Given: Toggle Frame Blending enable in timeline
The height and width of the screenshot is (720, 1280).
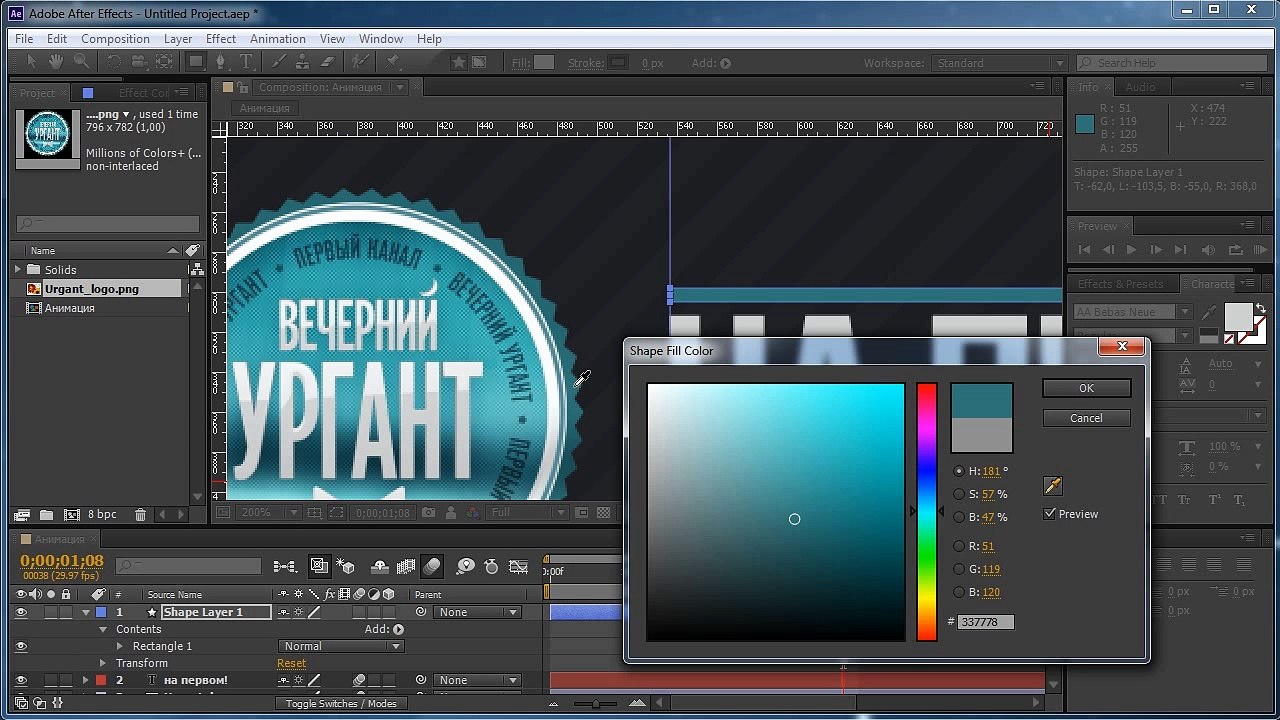Looking at the screenshot, I should (406, 567).
